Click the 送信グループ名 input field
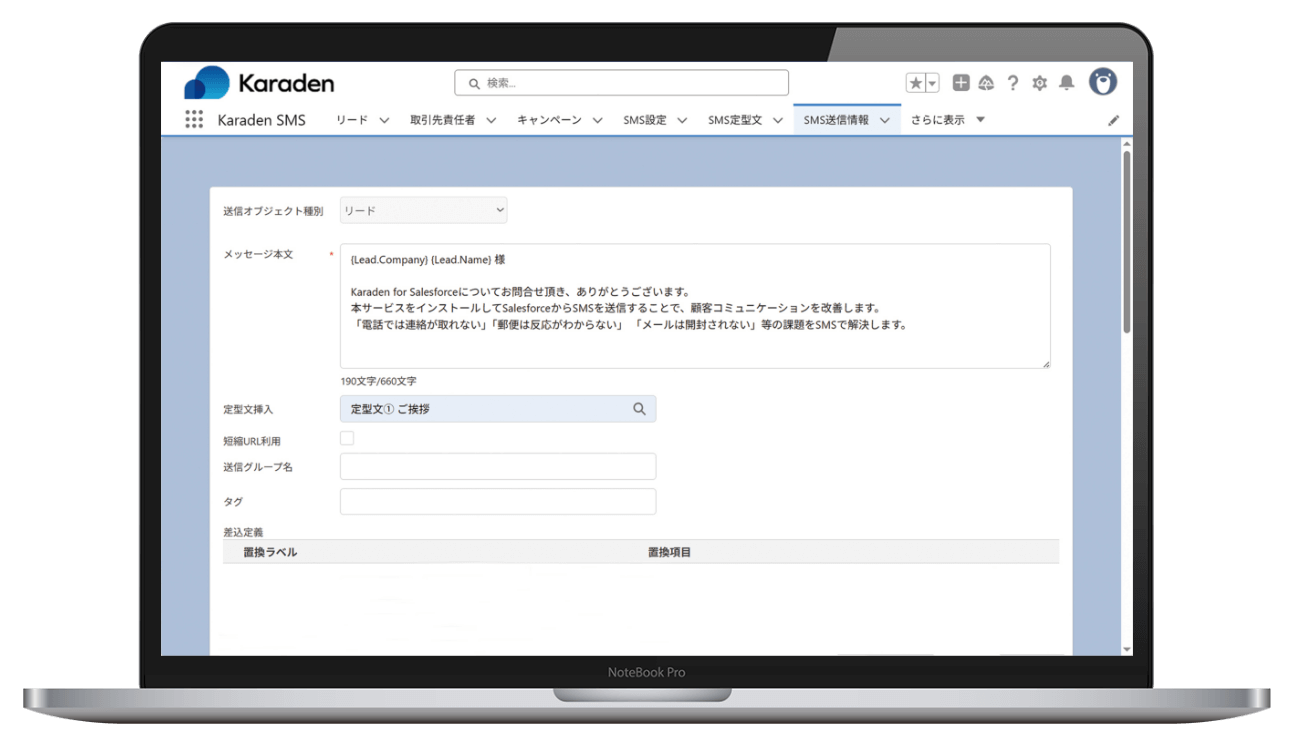Image resolution: width=1294 pixels, height=744 pixels. tap(498, 467)
